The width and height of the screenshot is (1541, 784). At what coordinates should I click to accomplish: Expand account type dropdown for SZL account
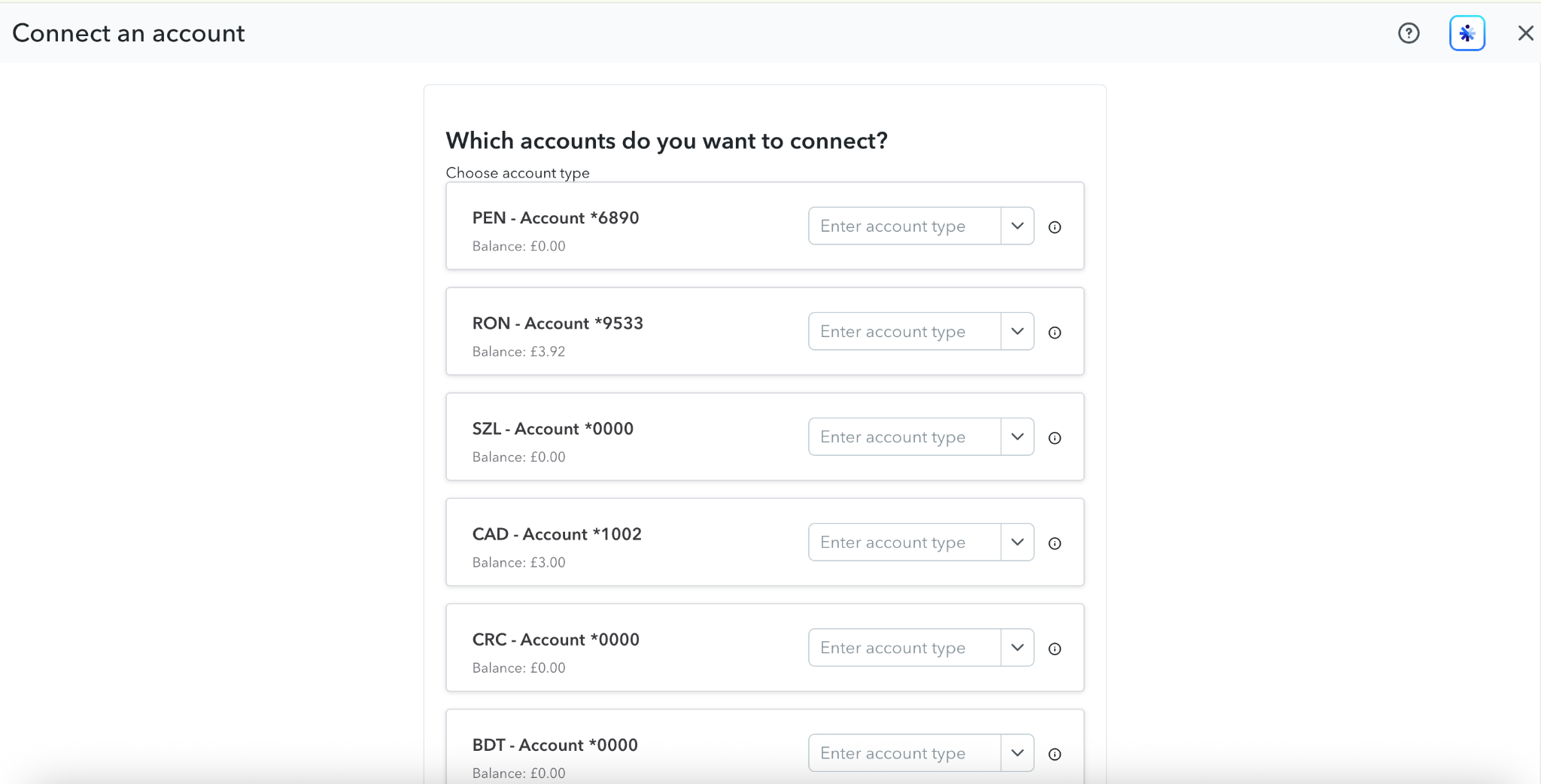click(1017, 436)
